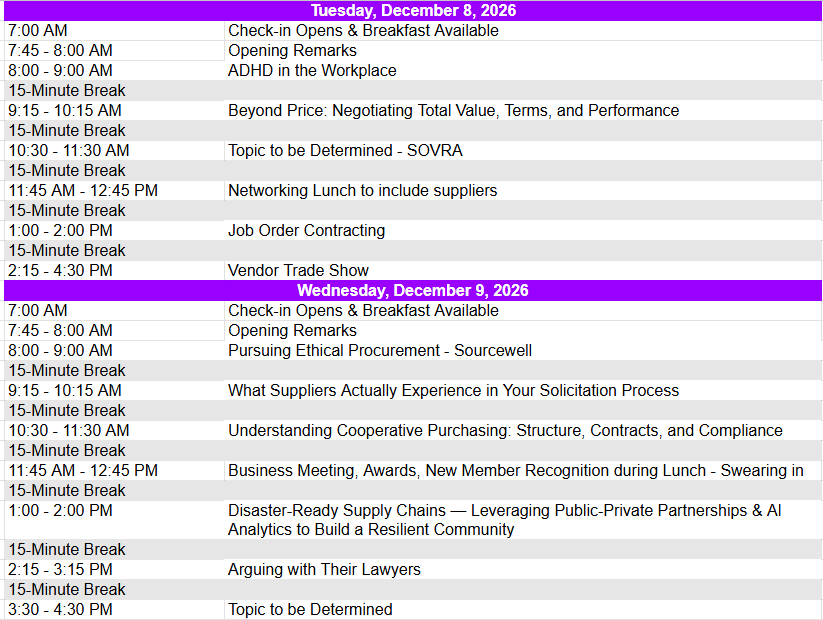Select the Beyond Price negotiating session cell
Screen dimensions: 823x620
click(523, 110)
